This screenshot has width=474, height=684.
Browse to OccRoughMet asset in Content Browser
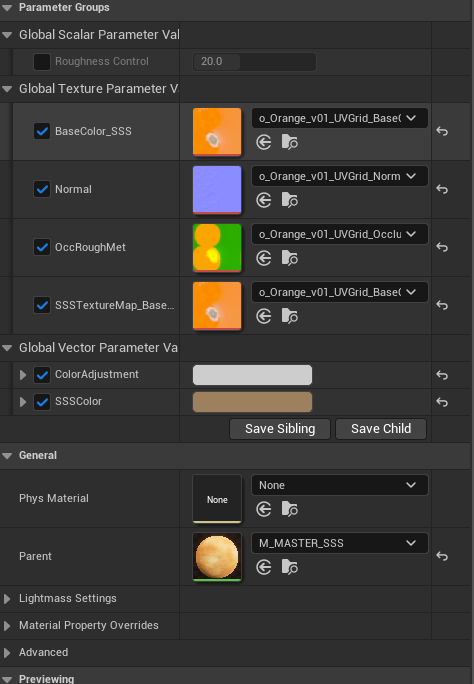point(290,258)
